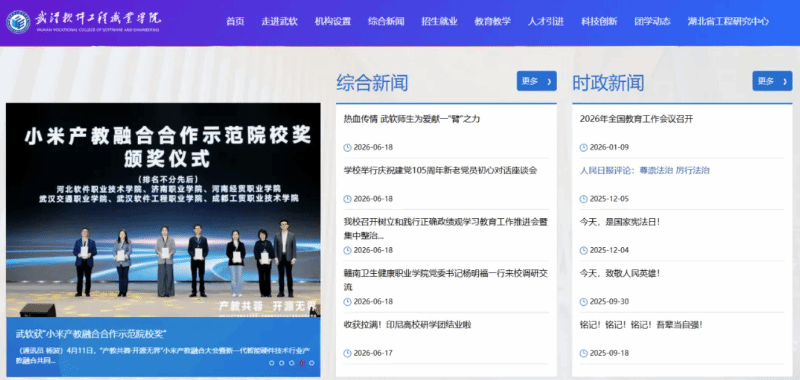Click the 小米产教融合 award ceremony slide image
This screenshot has height=380, width=800.
[163, 210]
